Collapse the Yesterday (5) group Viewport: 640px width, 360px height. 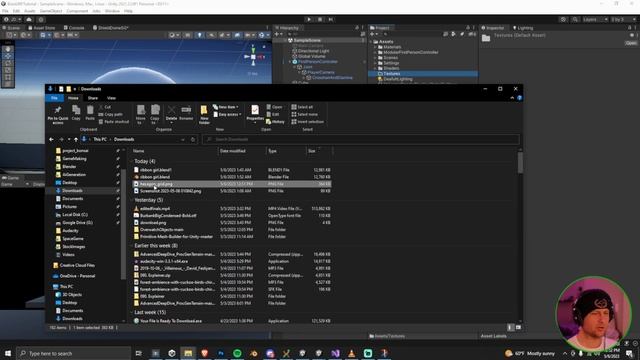[132, 200]
